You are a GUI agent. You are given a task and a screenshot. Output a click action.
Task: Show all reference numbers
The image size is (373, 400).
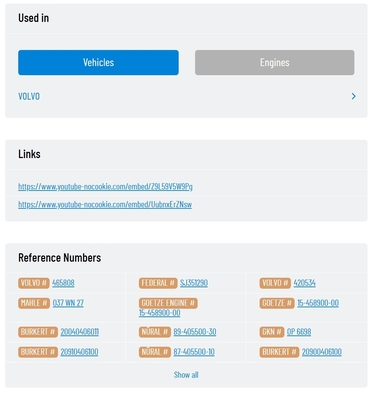186,375
